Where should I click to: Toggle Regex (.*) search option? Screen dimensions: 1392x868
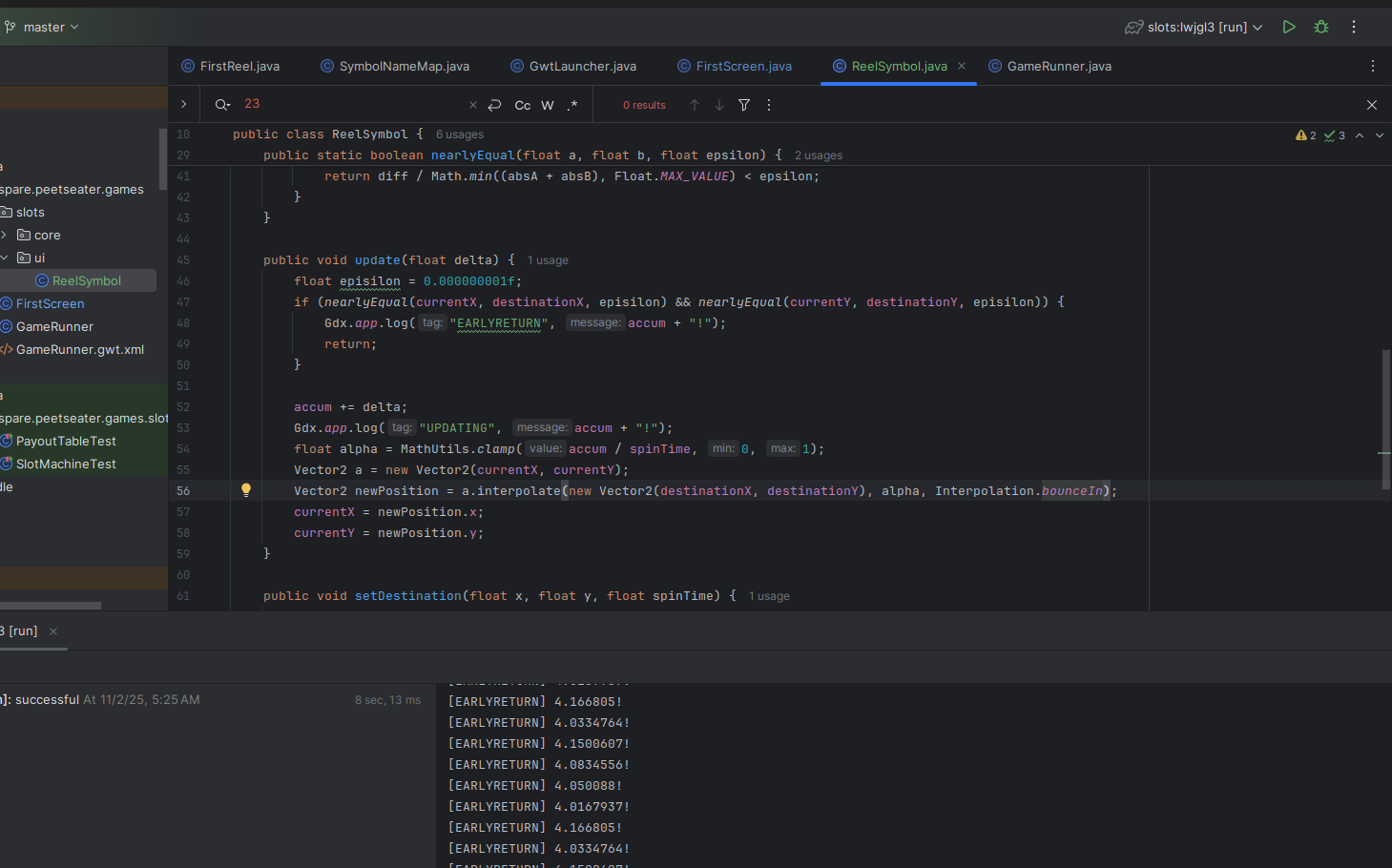pos(572,105)
